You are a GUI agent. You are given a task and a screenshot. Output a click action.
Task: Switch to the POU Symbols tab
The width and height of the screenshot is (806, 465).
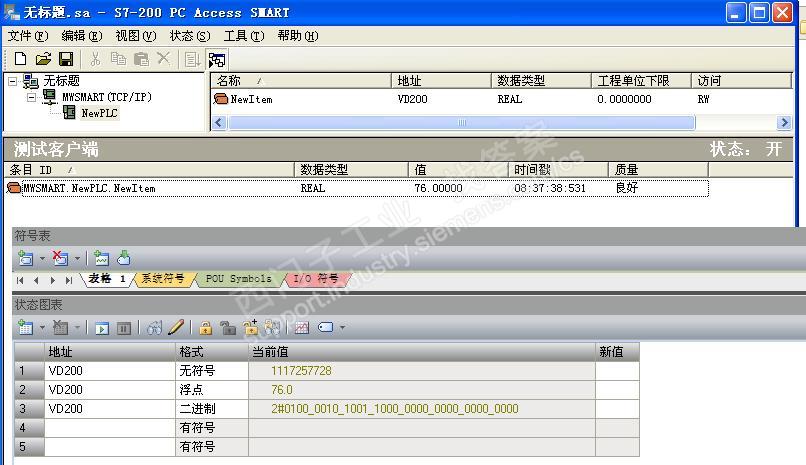[239, 279]
